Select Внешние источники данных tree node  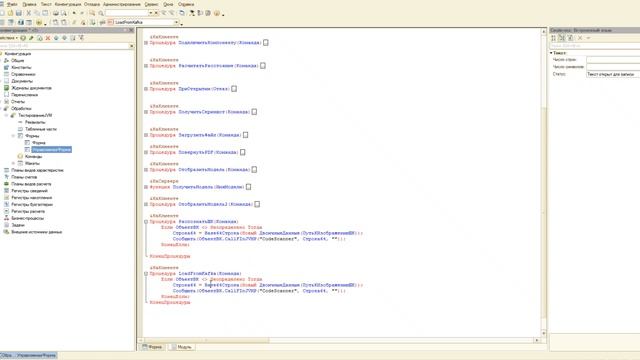pyautogui.click(x=36, y=232)
